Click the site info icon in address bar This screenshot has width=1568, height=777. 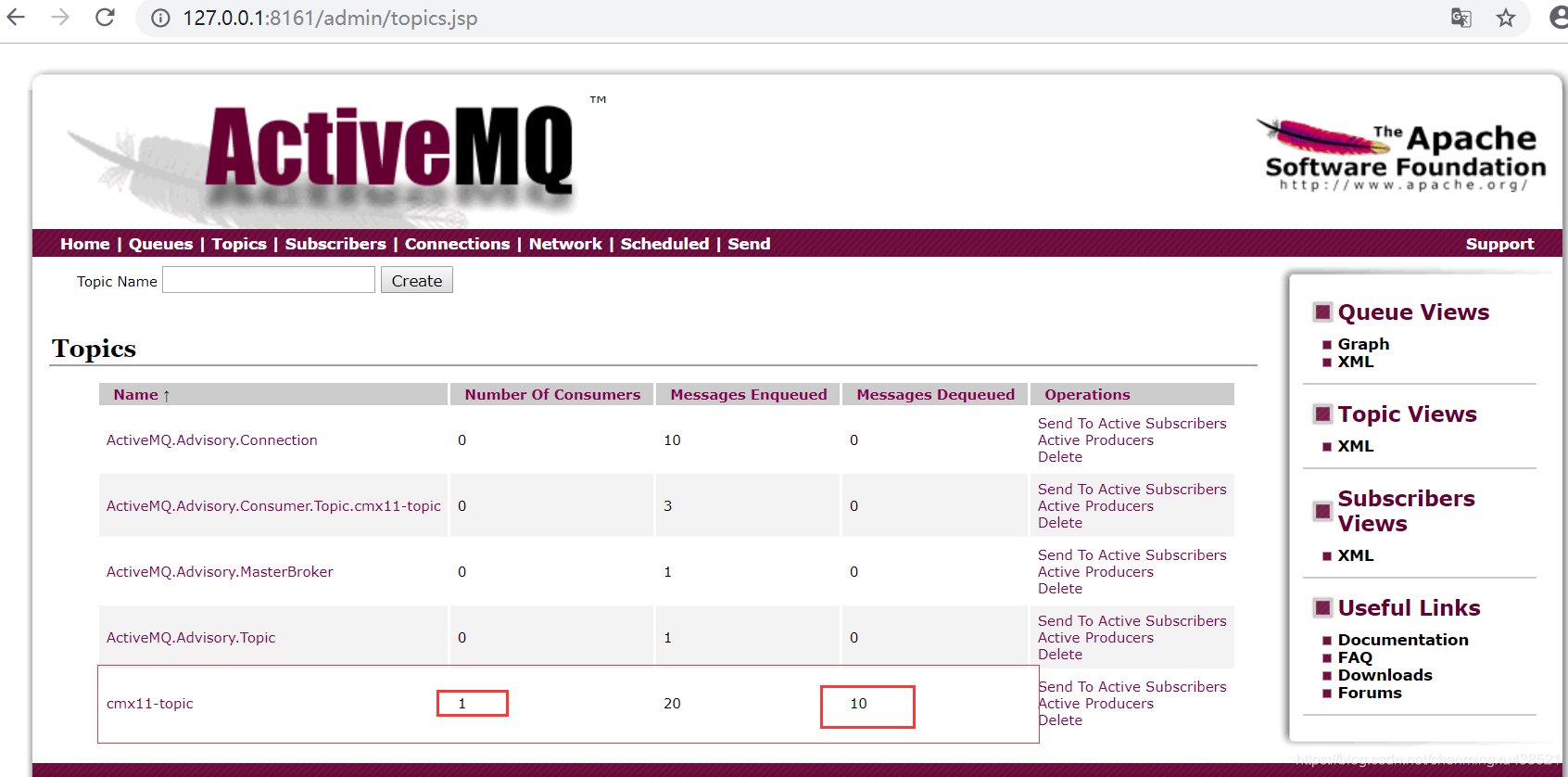click(x=160, y=19)
